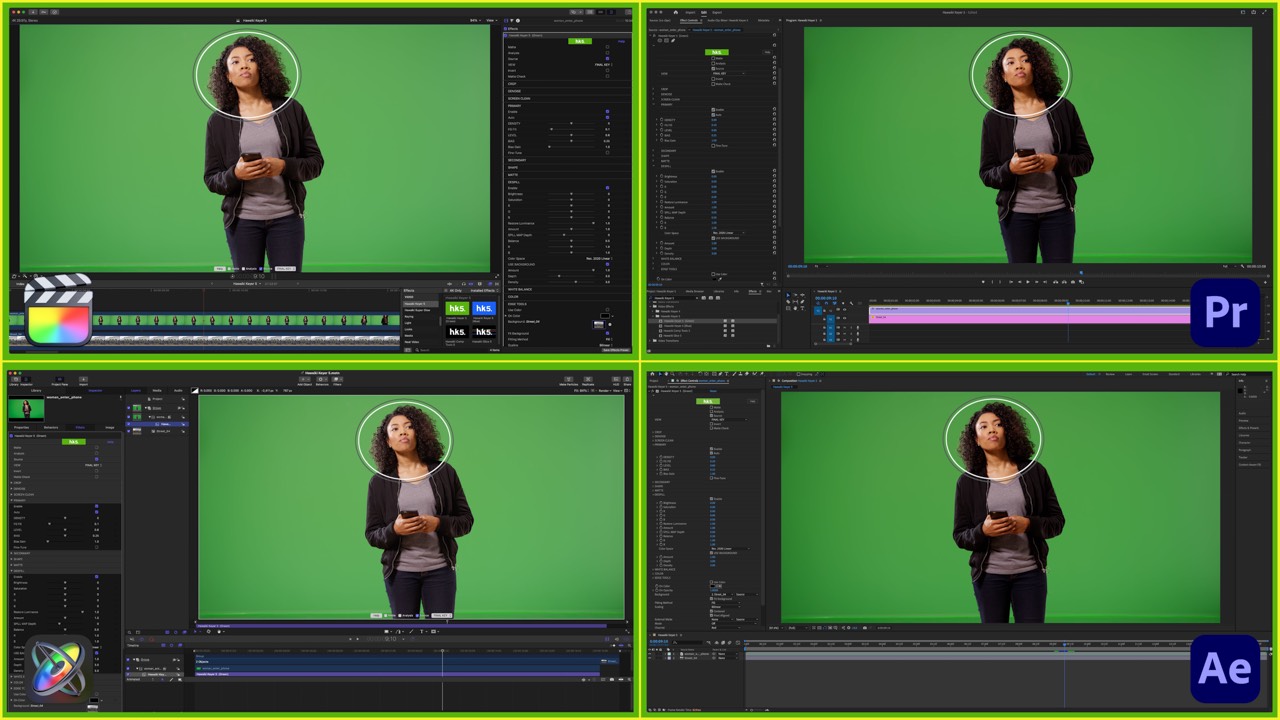Viewport: 1280px width, 720px height.
Task: Click the hk5 logo in Premiere Effect Controls
Action: (717, 52)
